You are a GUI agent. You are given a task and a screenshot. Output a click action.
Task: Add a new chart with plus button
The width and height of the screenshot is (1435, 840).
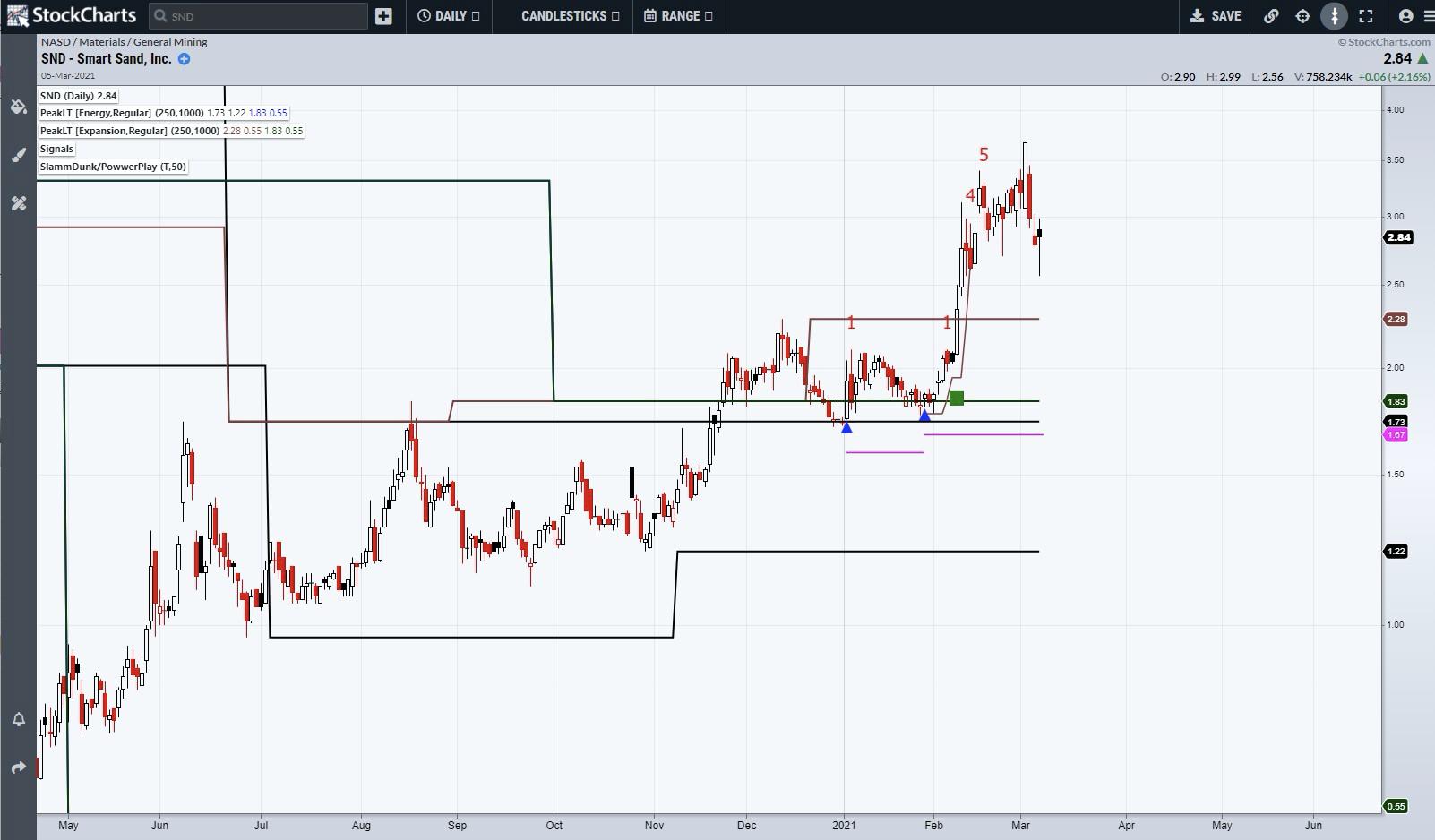click(x=383, y=16)
